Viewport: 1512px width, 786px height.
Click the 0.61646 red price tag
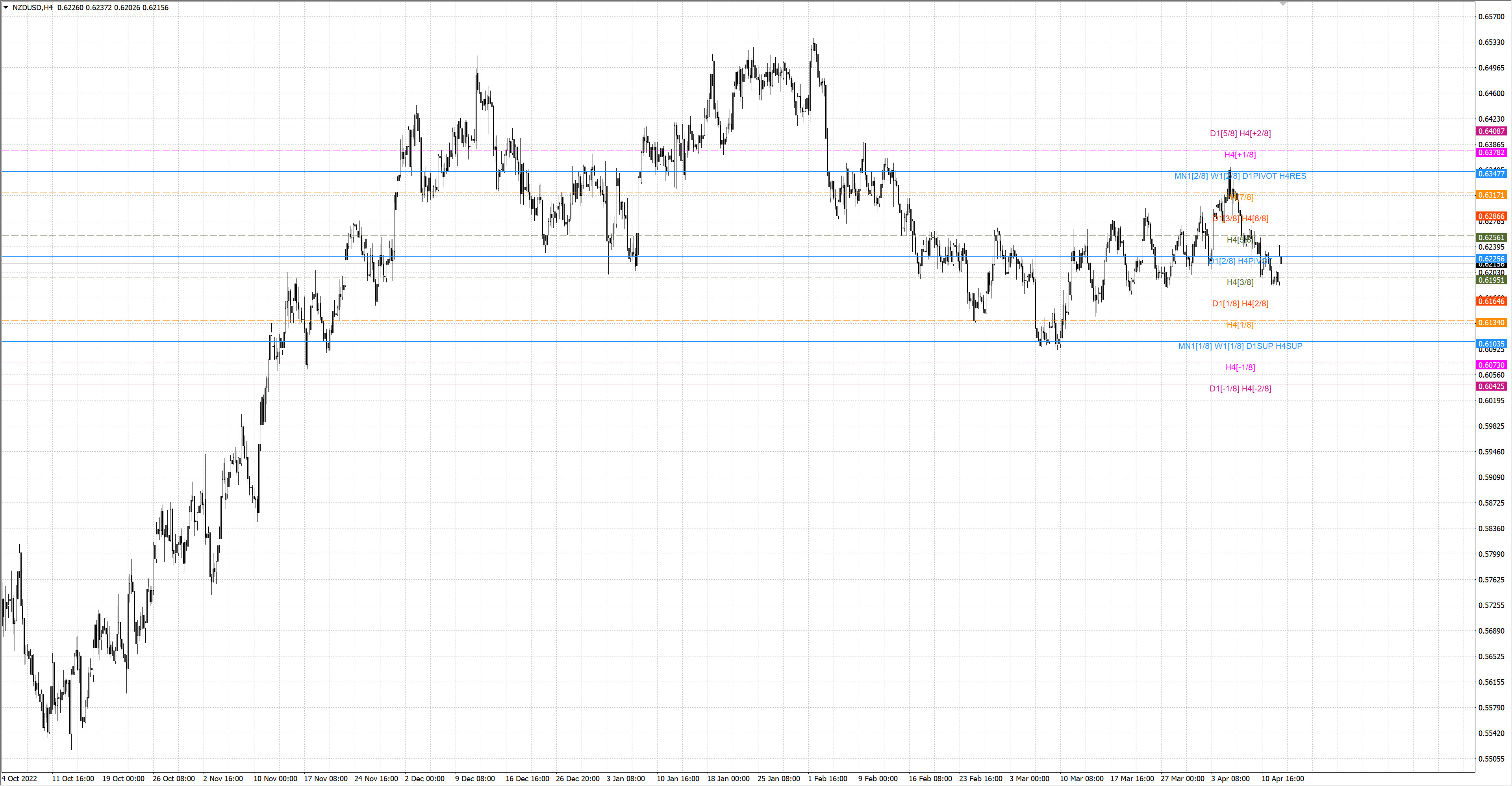[x=1492, y=301]
